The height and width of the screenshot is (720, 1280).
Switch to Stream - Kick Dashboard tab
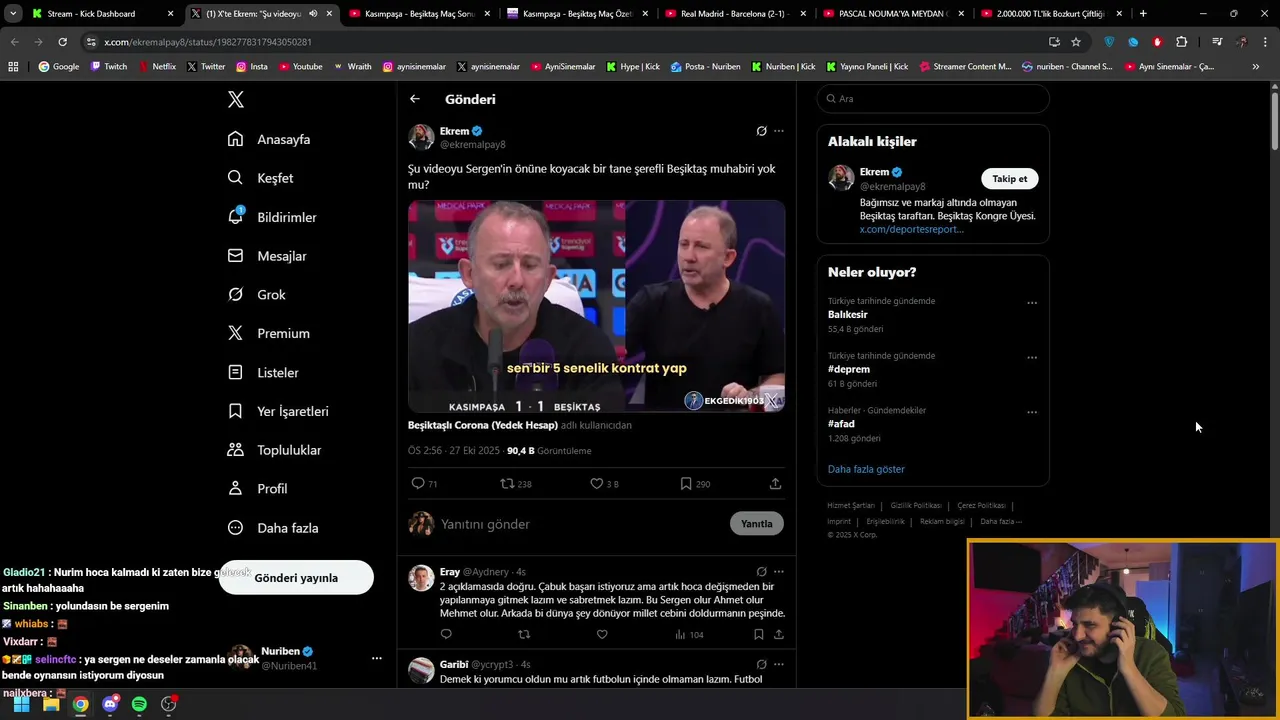point(102,14)
